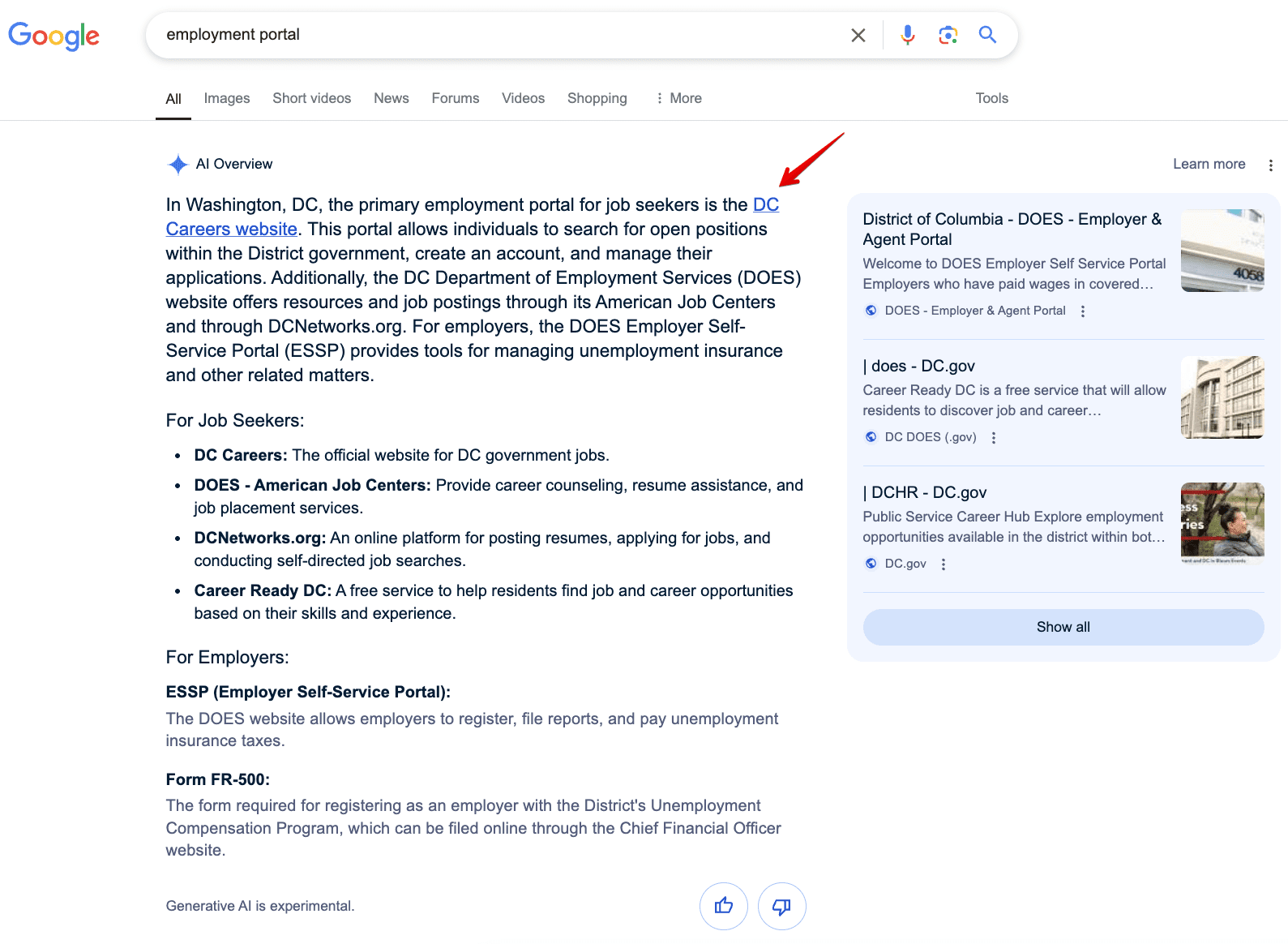Select the All results tab

173,99
